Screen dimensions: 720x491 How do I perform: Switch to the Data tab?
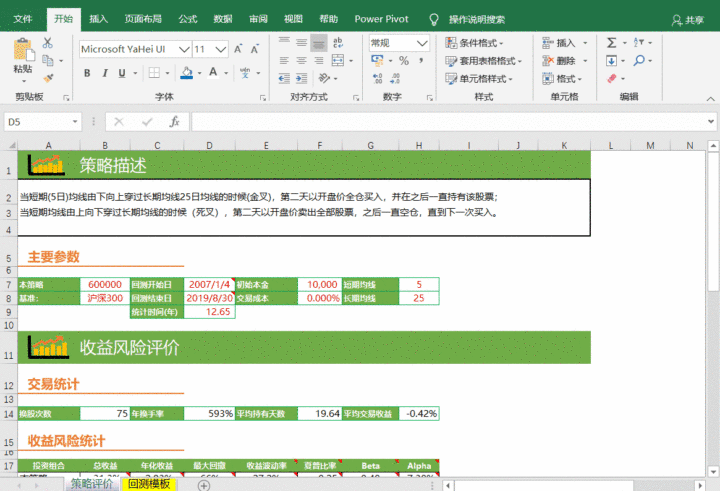point(223,19)
